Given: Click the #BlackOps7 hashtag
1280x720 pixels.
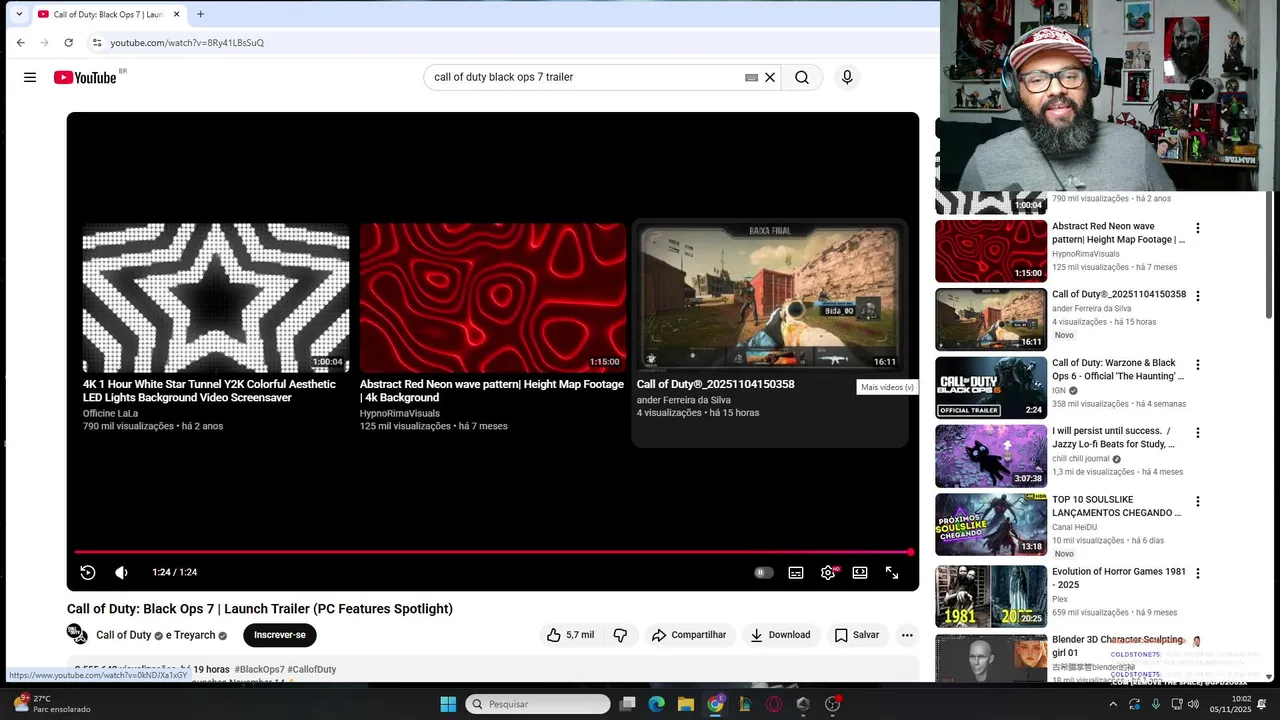Looking at the screenshot, I should [259, 669].
